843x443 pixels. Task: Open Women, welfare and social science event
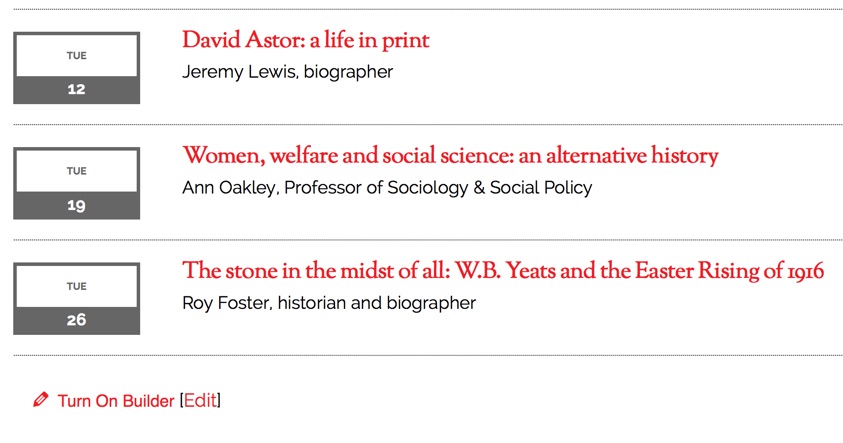pyautogui.click(x=450, y=156)
